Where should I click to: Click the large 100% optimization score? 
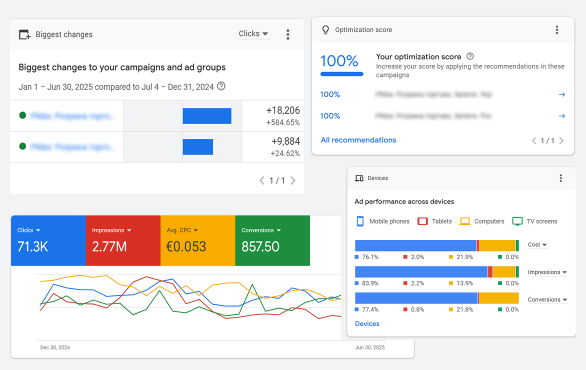click(x=339, y=61)
